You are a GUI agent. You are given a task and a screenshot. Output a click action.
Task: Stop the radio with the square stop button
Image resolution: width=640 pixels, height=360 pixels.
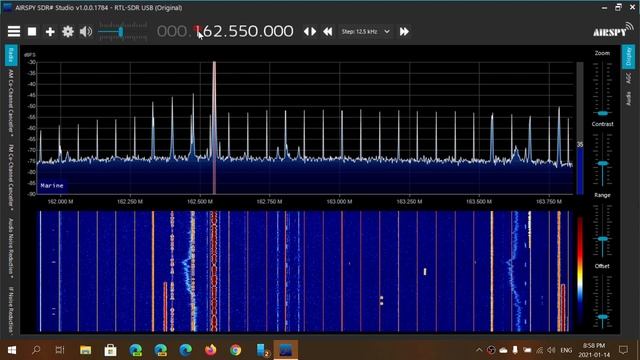pyautogui.click(x=32, y=31)
